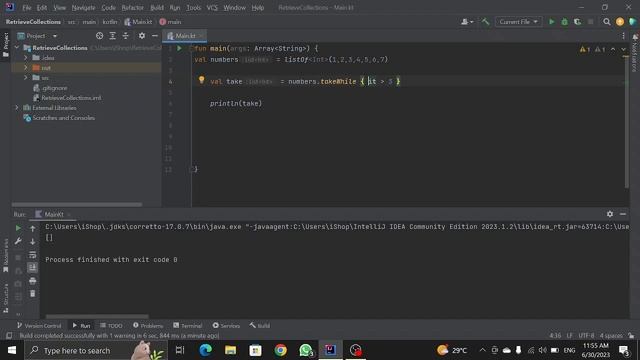640x360 pixels.
Task: Close the Main.kt editor tab
Action: [x=201, y=36]
